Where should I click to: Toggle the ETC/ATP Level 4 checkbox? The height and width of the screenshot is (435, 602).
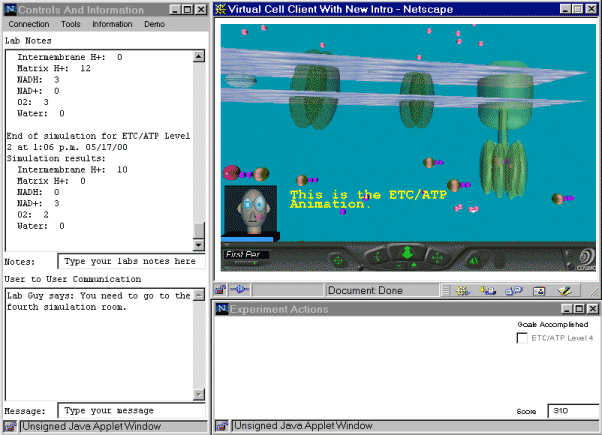tap(522, 339)
